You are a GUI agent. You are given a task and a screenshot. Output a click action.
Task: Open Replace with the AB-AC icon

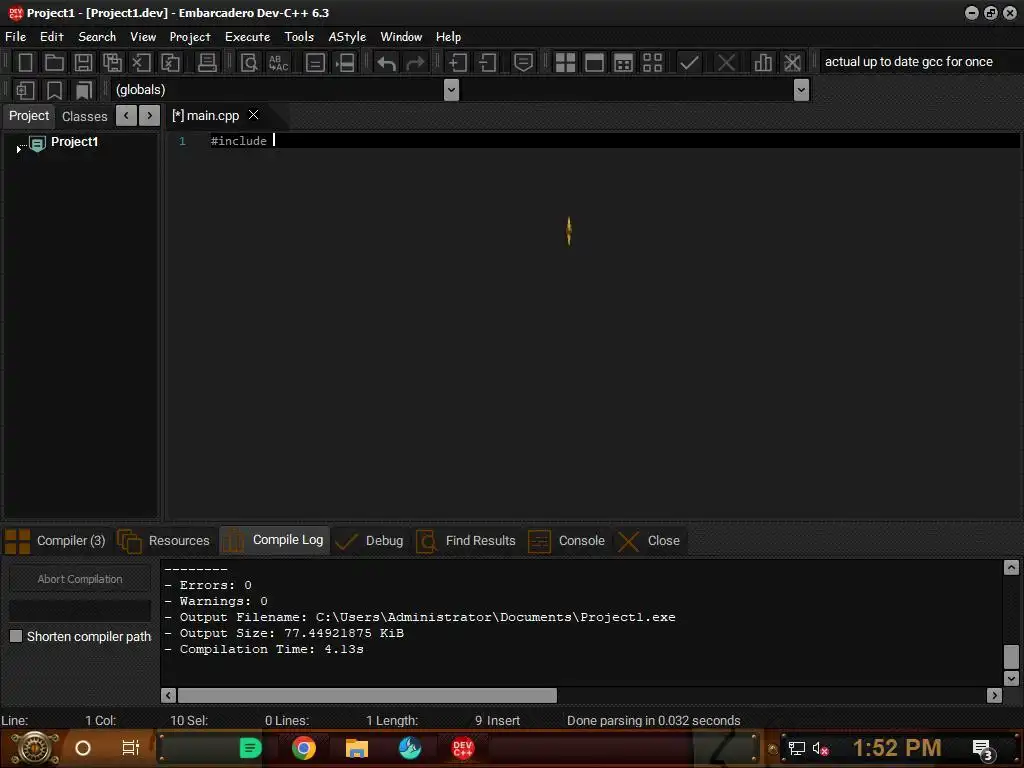point(278,63)
